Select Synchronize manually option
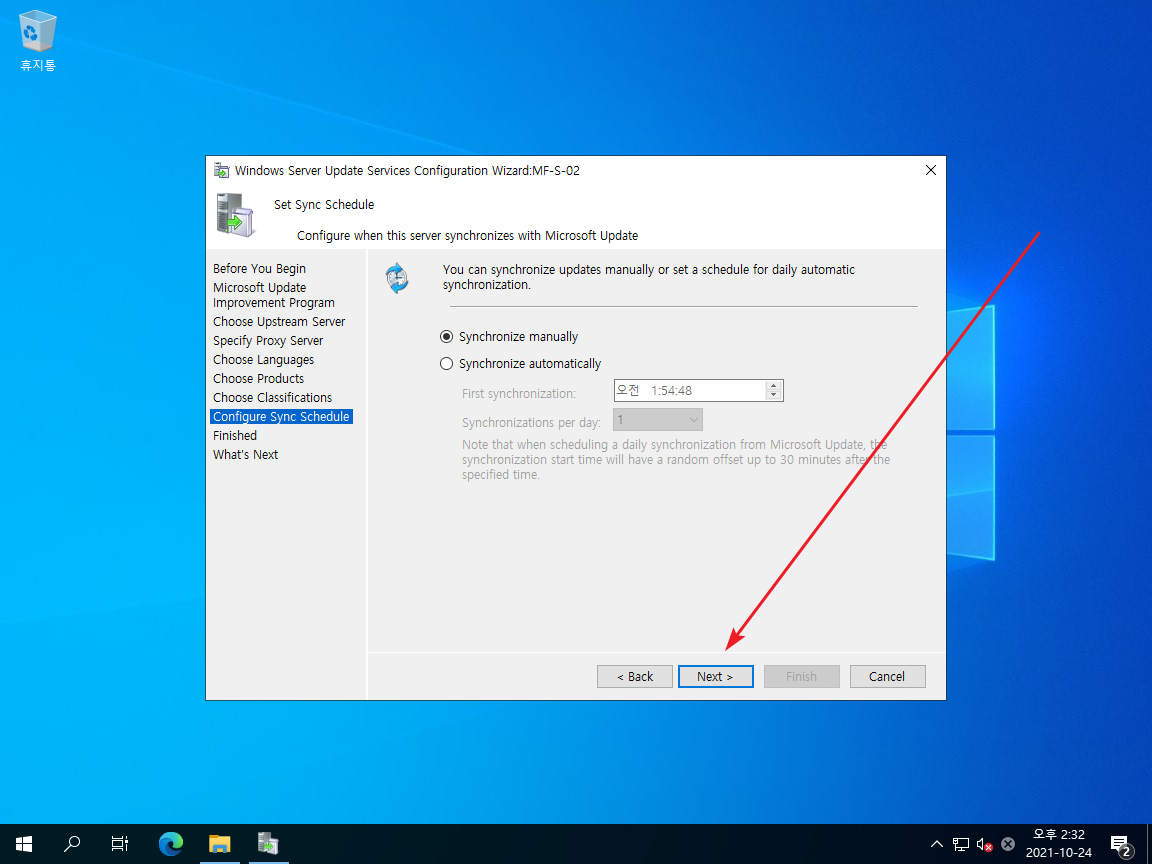This screenshot has width=1152, height=864. [509, 336]
